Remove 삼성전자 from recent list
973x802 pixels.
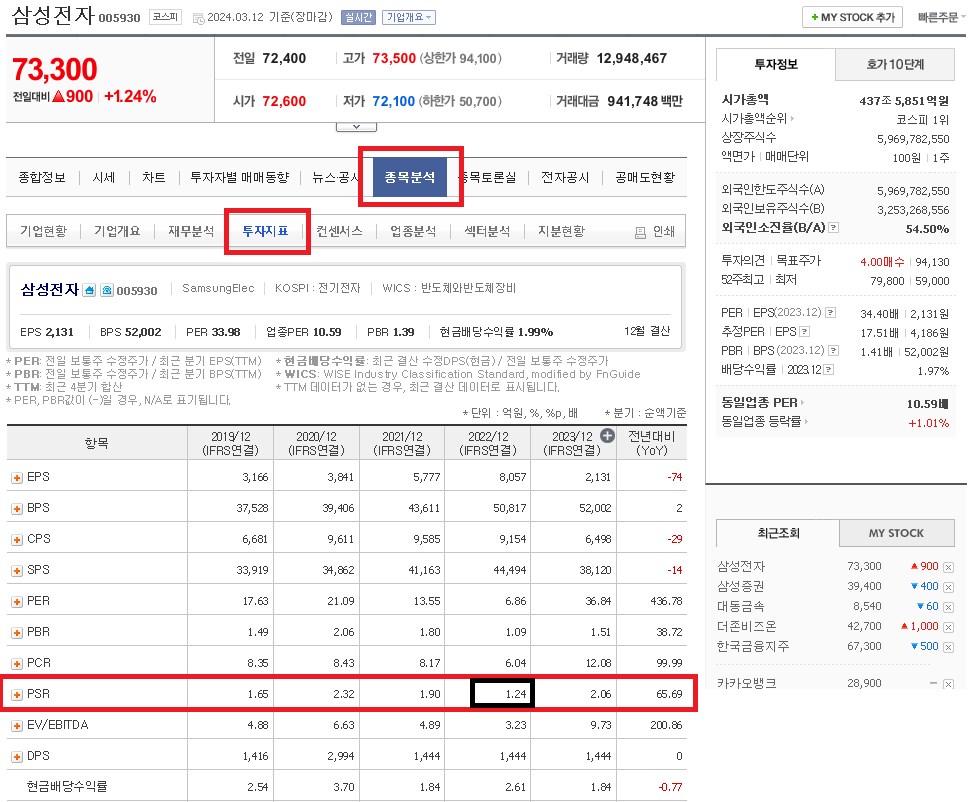coord(948,567)
